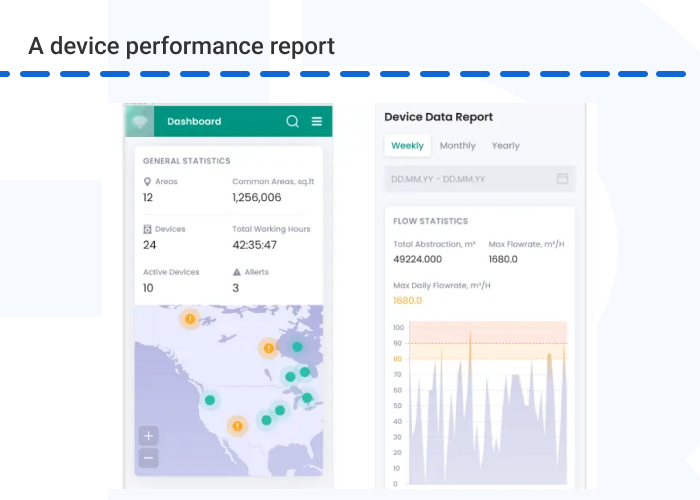Image resolution: width=700 pixels, height=500 pixels.
Task: Click the orange Max Daily Flowrate value
Action: 408,300
